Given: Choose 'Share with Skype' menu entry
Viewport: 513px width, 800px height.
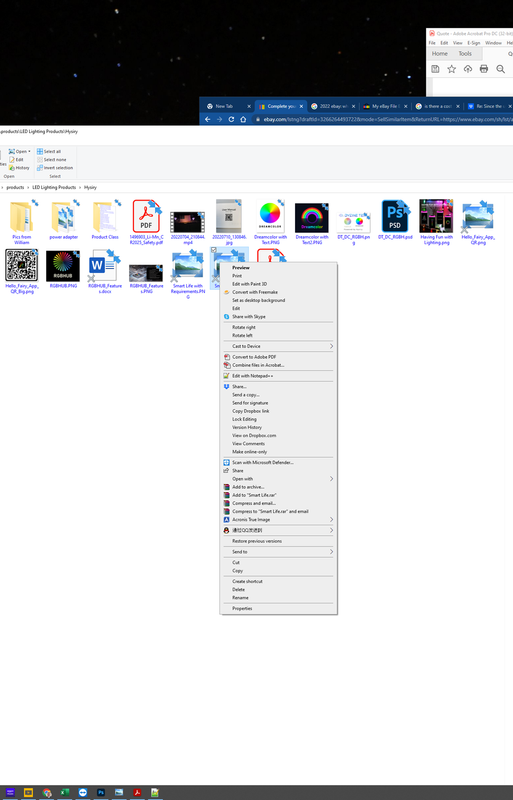Looking at the screenshot, I should point(279,316).
